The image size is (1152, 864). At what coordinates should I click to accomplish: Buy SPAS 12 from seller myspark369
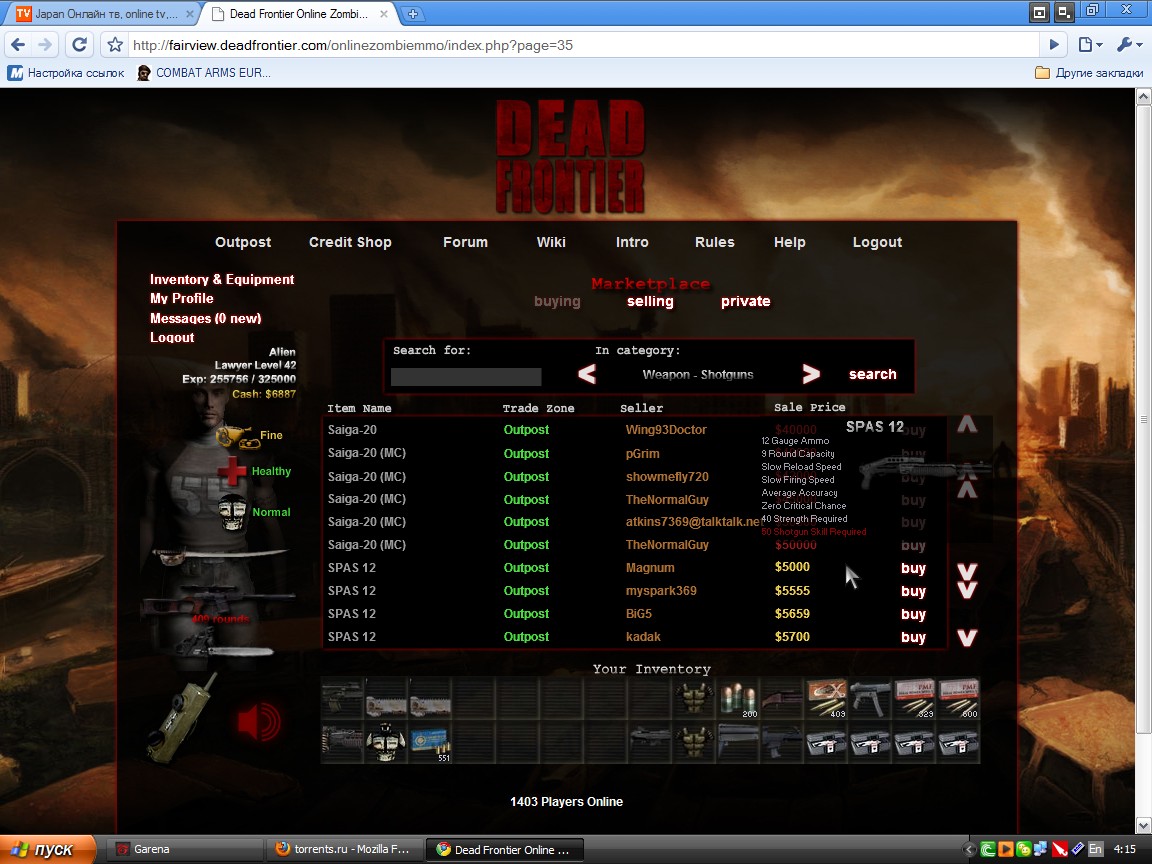point(913,591)
